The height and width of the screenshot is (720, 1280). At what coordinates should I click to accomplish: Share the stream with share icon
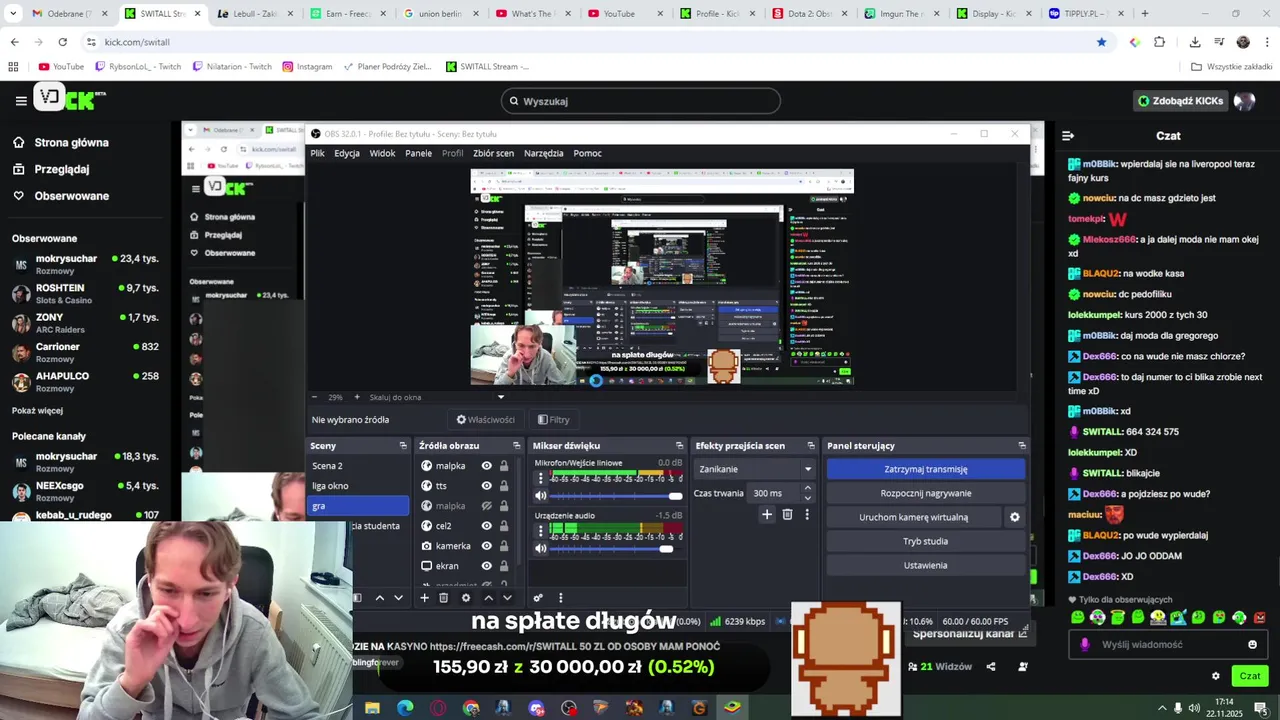tap(991, 667)
